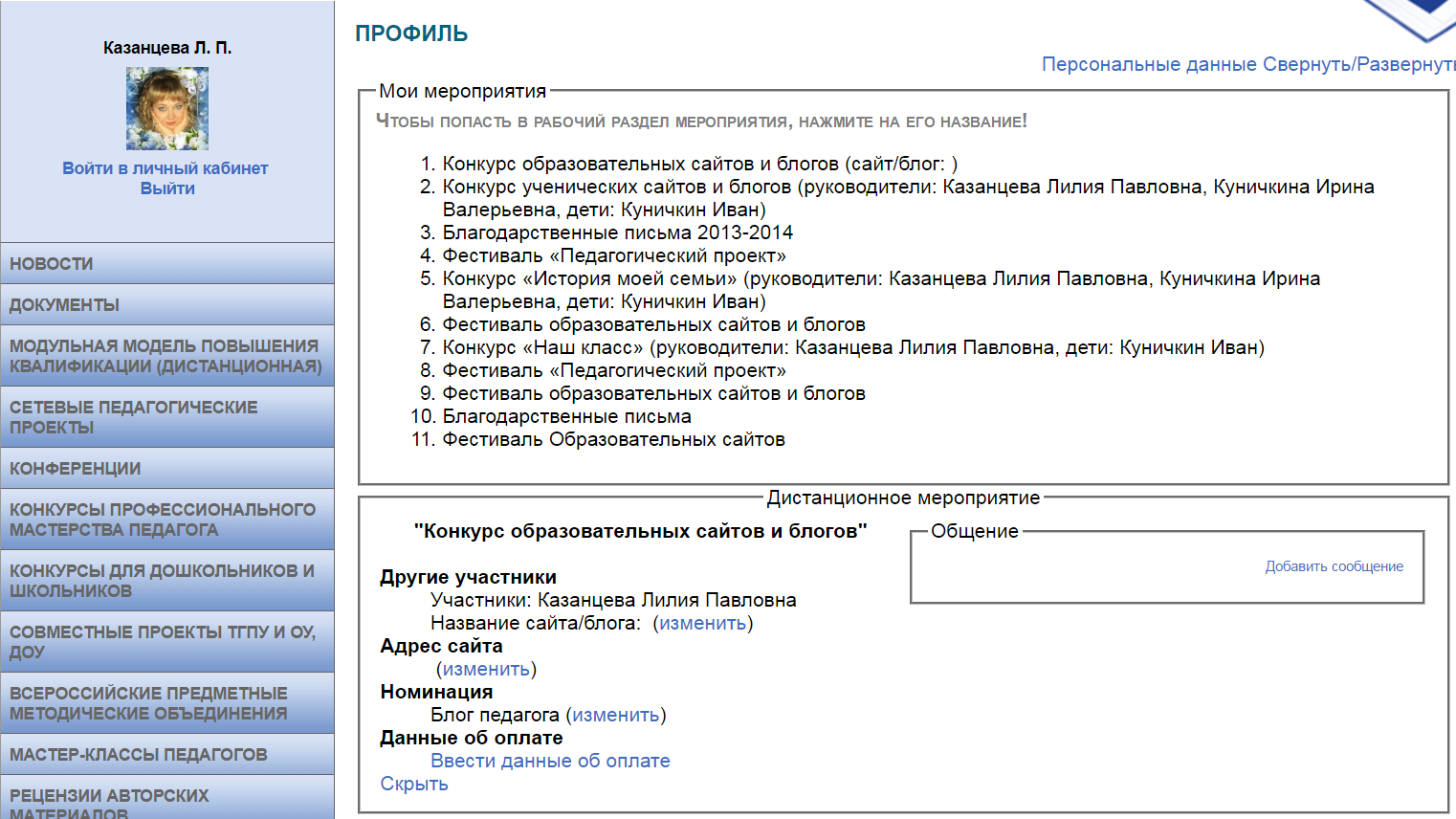Open 'Фестиваль Образовательных сайтов' event 11
This screenshot has width=1456, height=819.
pyautogui.click(x=613, y=439)
